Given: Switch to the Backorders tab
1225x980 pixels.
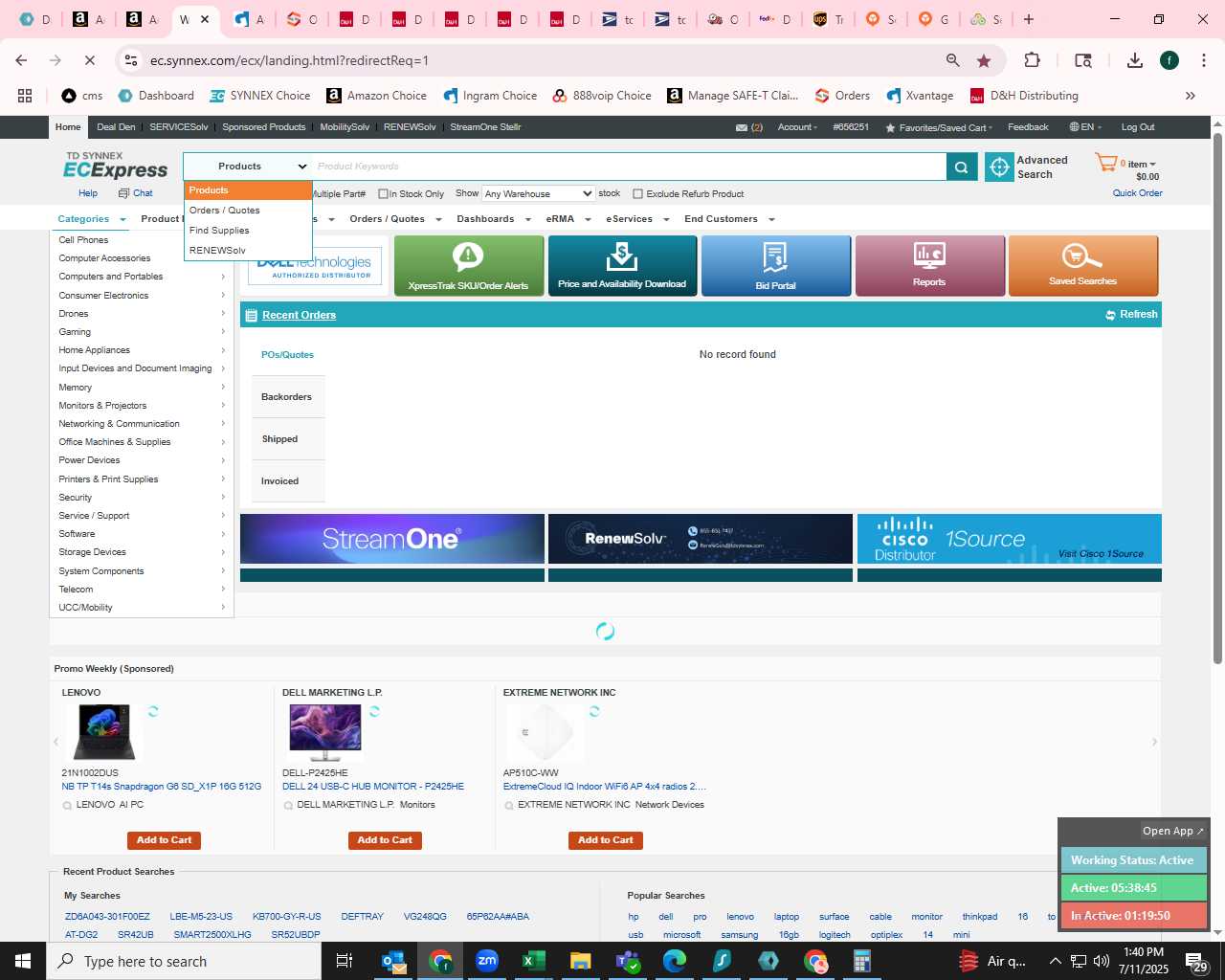Looking at the screenshot, I should [288, 397].
